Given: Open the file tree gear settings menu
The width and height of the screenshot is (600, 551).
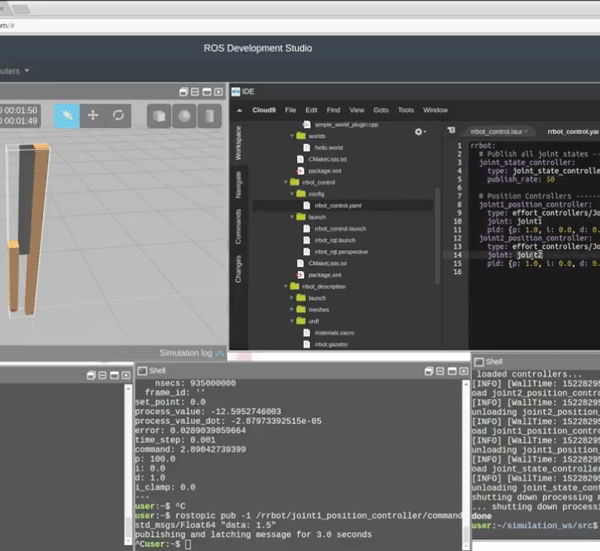Looking at the screenshot, I should 420,132.
